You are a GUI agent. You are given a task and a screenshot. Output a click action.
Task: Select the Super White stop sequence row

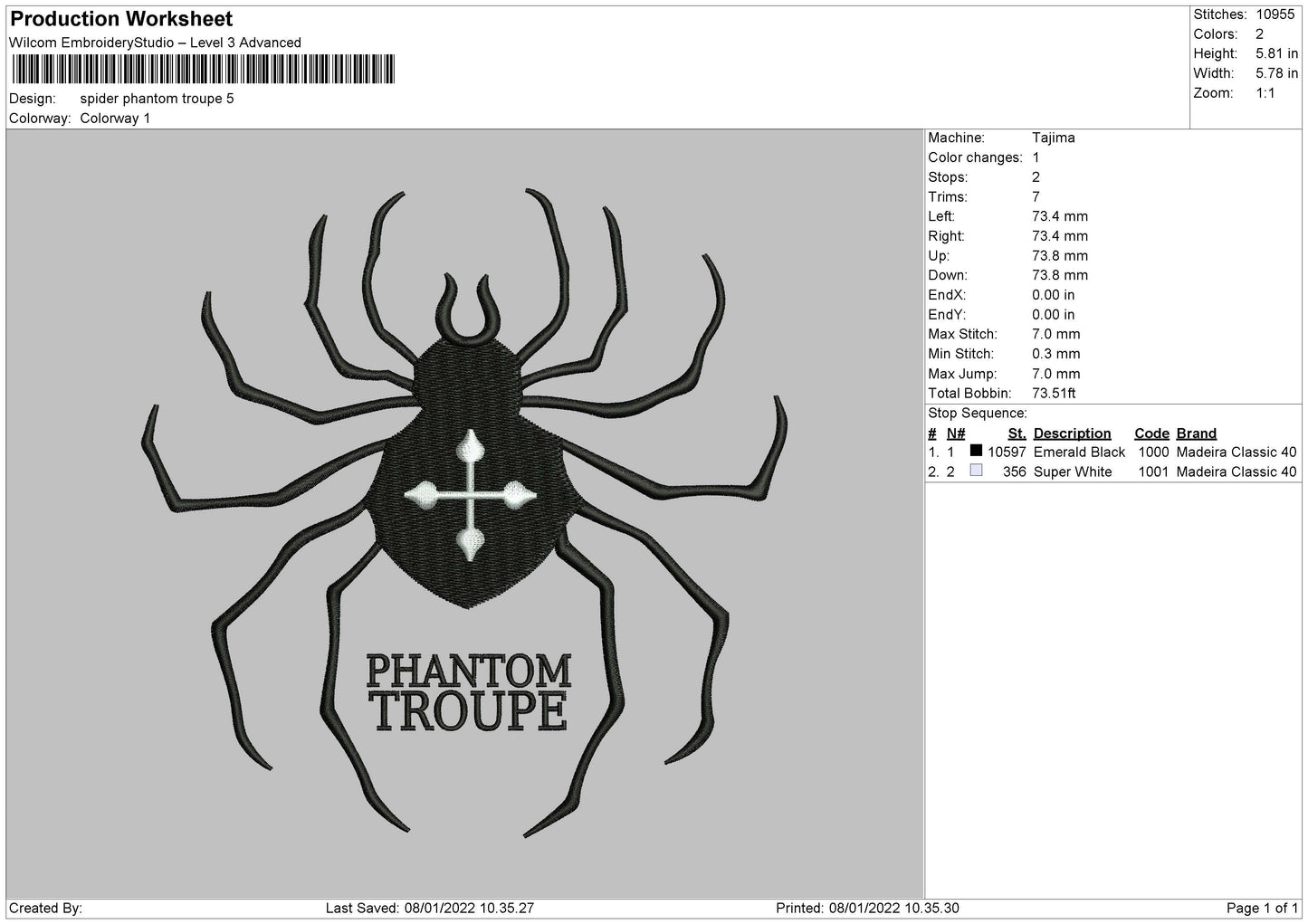[x=1112, y=472]
